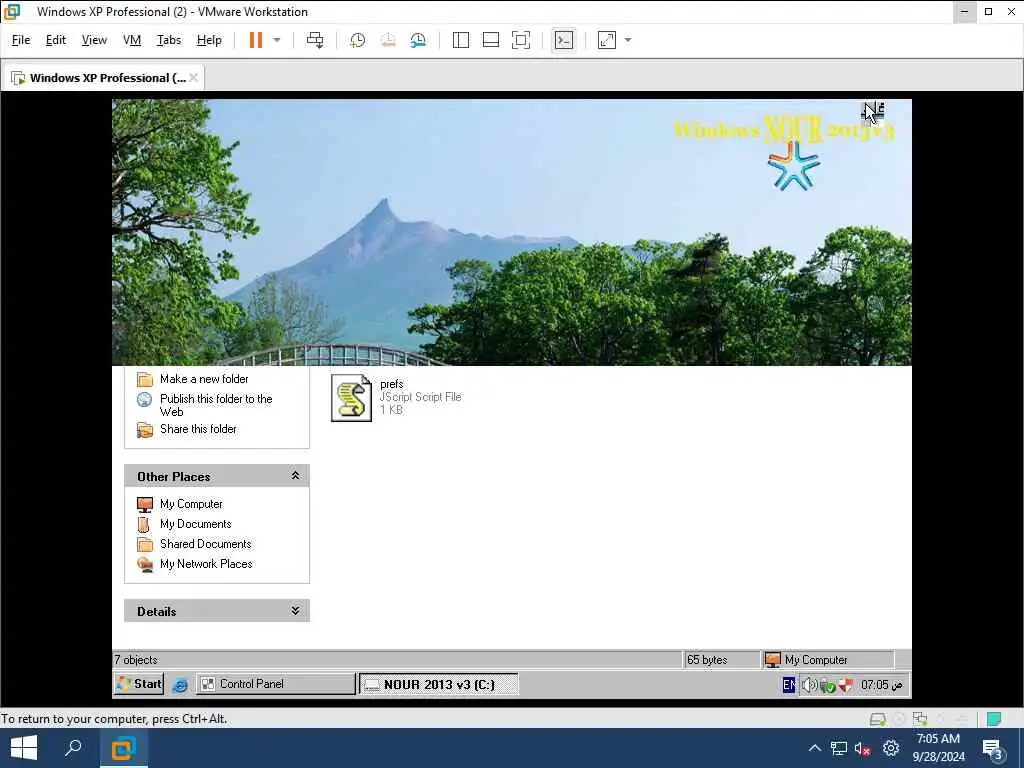The width and height of the screenshot is (1024, 768).
Task: Switch to Control Panel taskbar button
Action: (x=276, y=684)
